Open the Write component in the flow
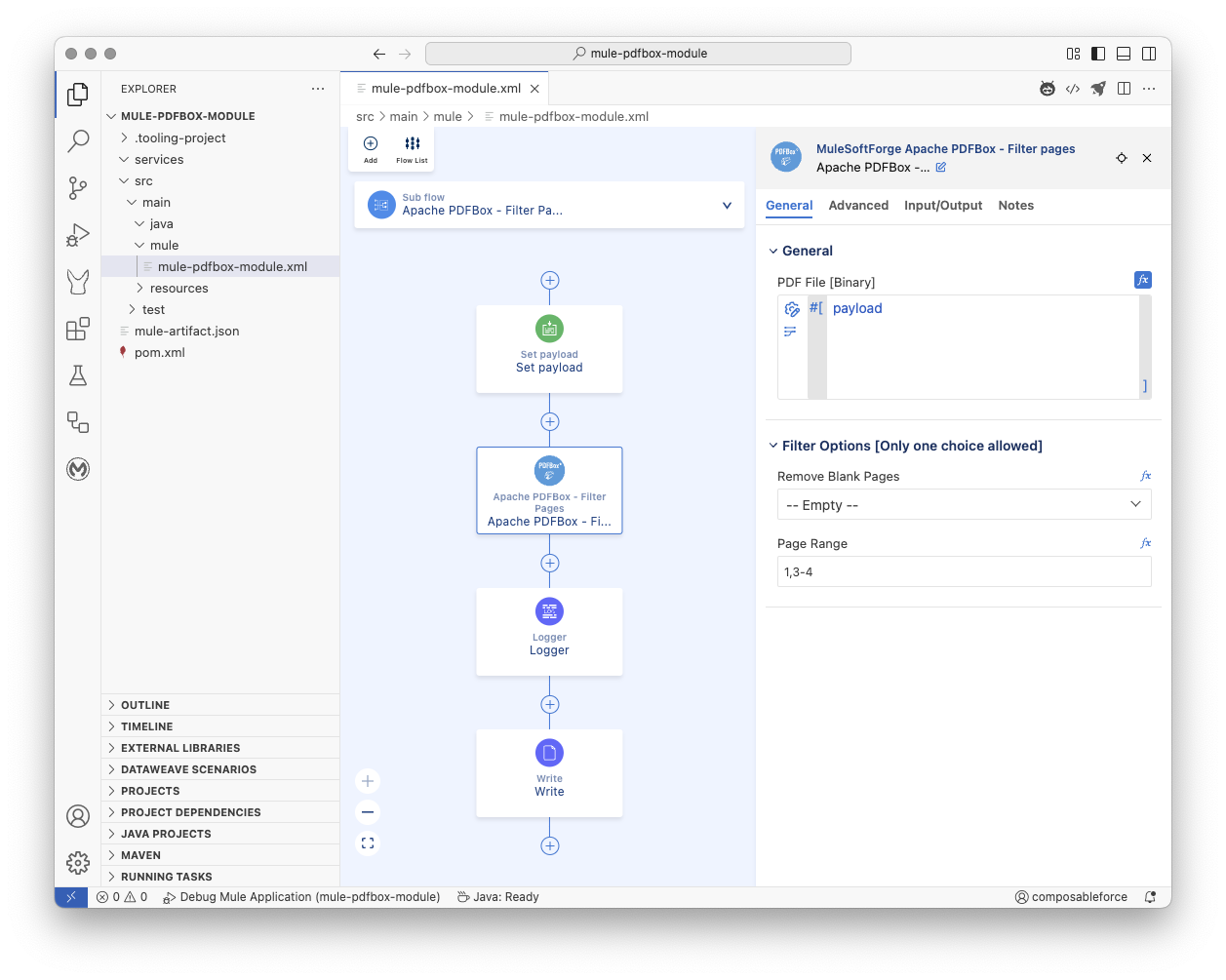This screenshot has height=980, width=1226. (549, 772)
